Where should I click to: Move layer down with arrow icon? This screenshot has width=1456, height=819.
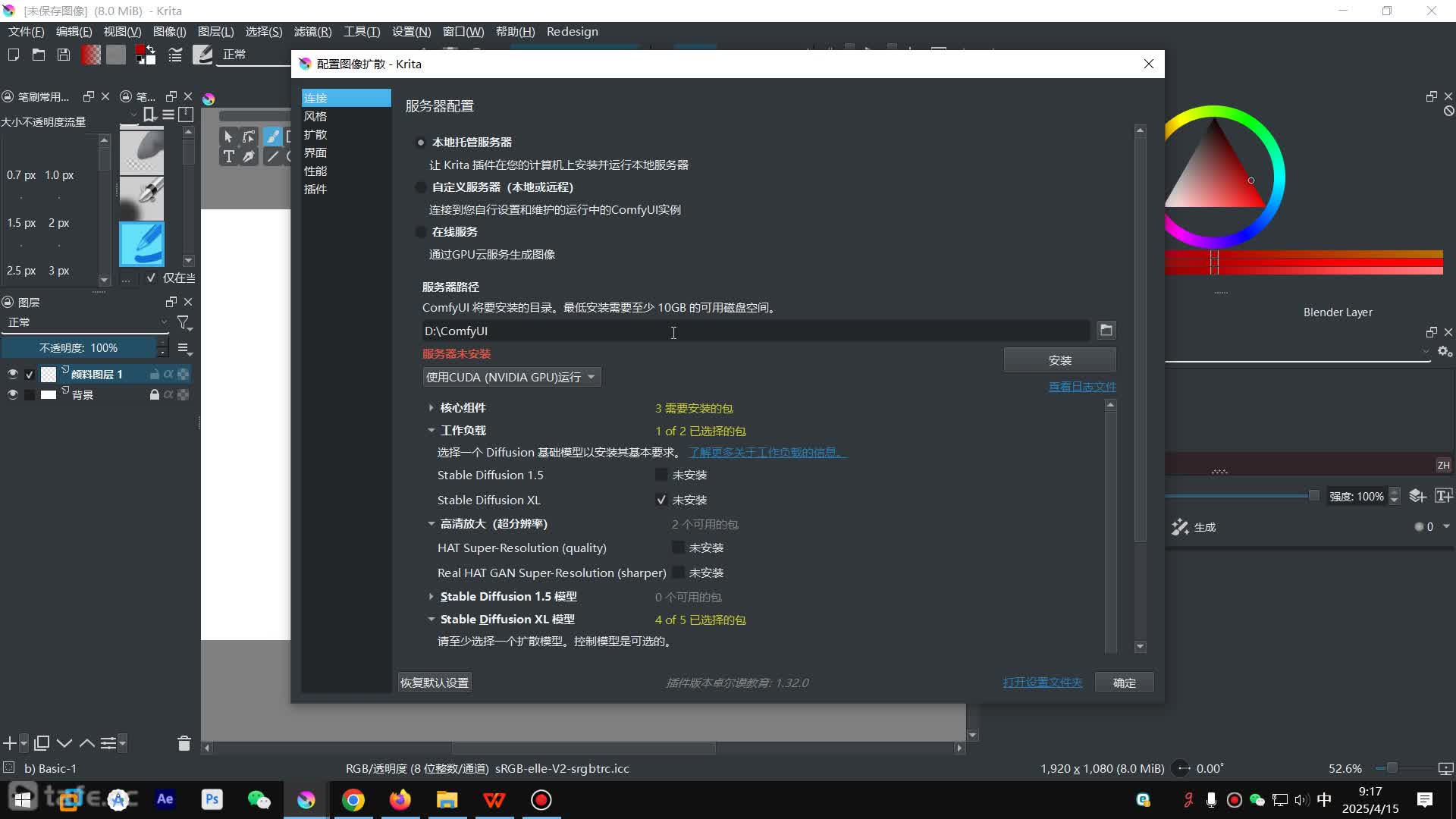(64, 743)
